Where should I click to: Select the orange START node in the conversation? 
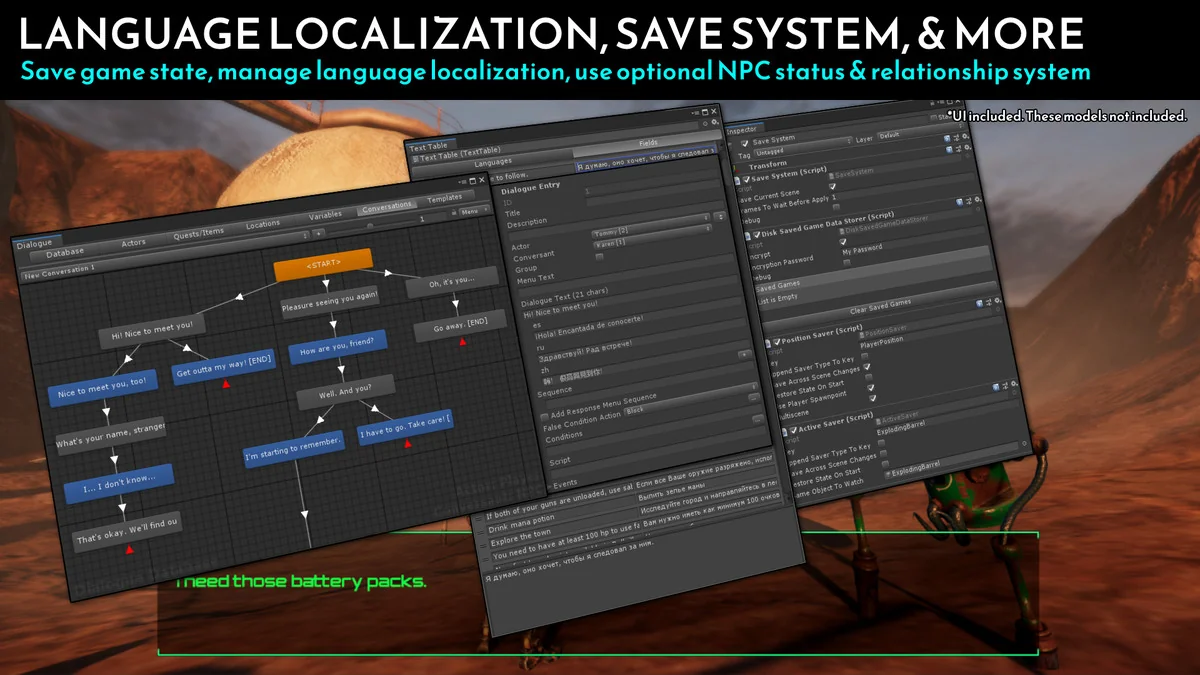[324, 262]
